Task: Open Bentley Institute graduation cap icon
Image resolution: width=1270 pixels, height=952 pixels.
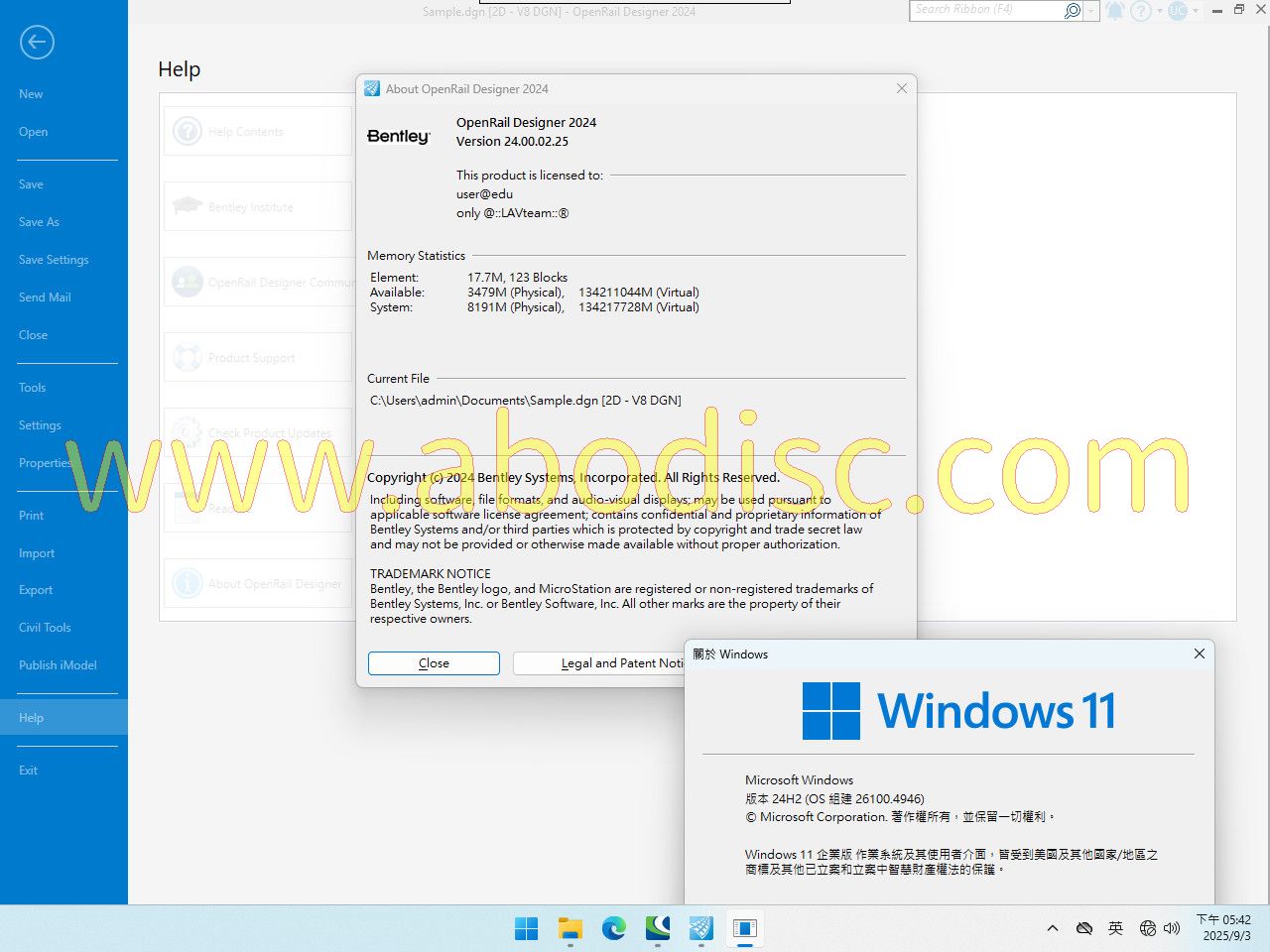Action: (x=188, y=206)
